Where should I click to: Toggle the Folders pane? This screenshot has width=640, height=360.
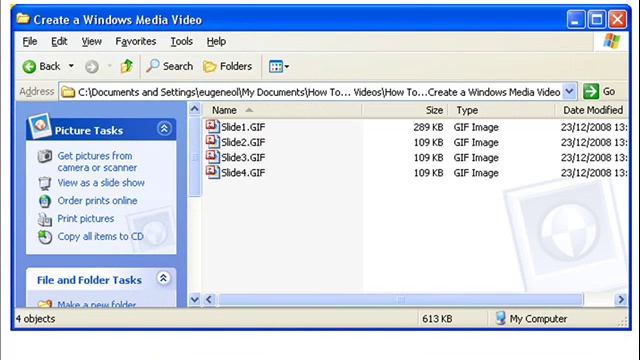pos(228,66)
